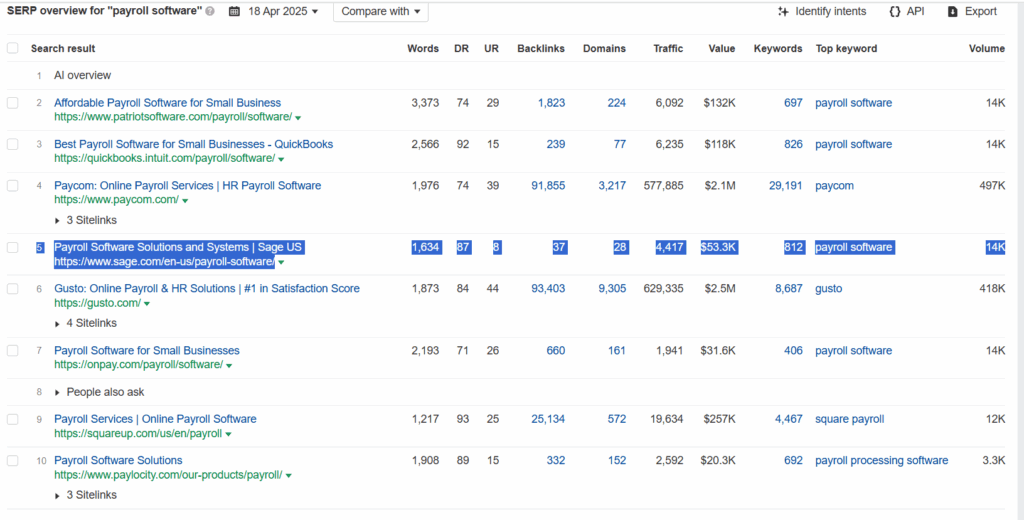Image resolution: width=1024 pixels, height=520 pixels.
Task: Expand 4 Sitelinks under Gusto
Action: coord(86,323)
